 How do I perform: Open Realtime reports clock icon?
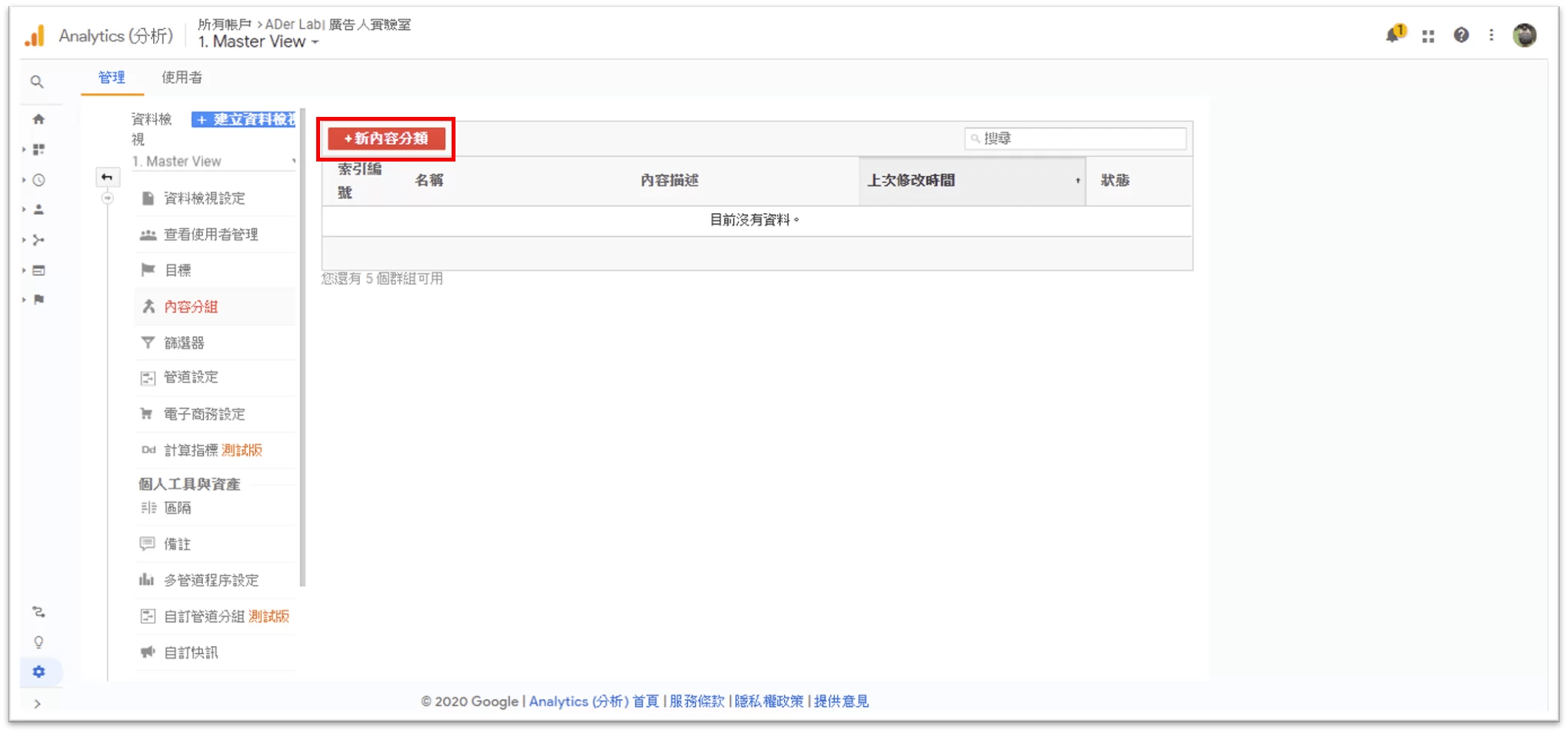[x=38, y=180]
